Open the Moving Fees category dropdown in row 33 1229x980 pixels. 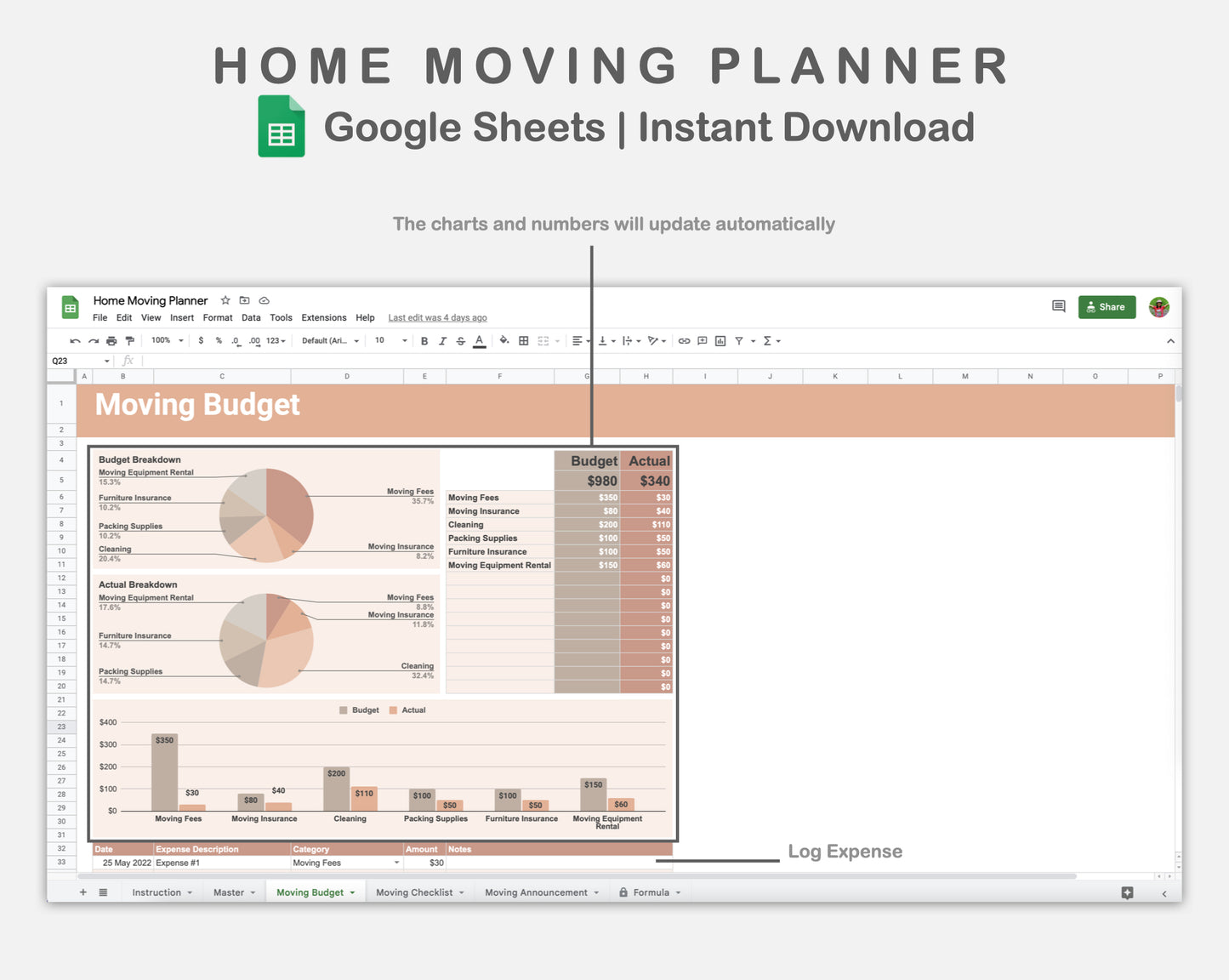[395, 862]
